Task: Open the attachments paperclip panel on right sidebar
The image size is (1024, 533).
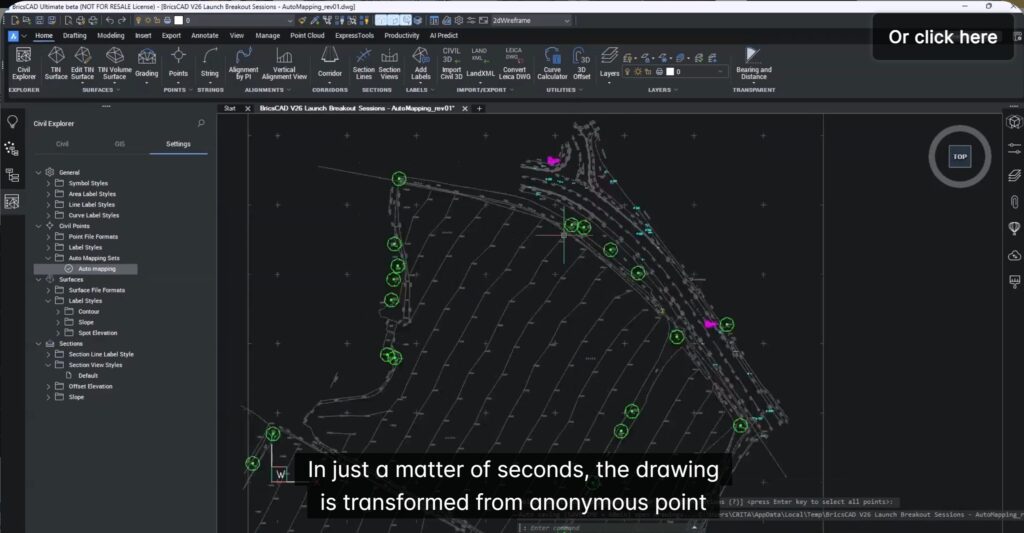Action: click(x=1014, y=202)
